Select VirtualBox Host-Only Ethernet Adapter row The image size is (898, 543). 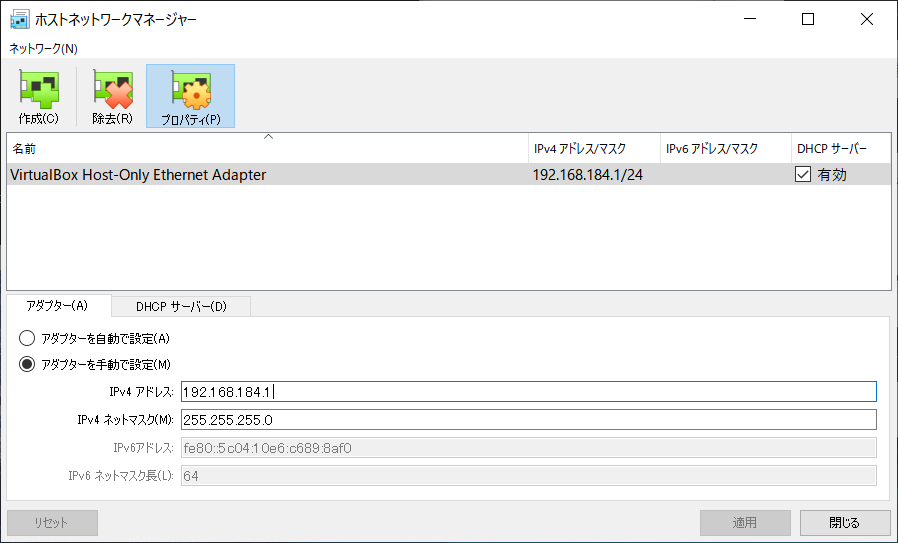pyautogui.click(x=449, y=174)
